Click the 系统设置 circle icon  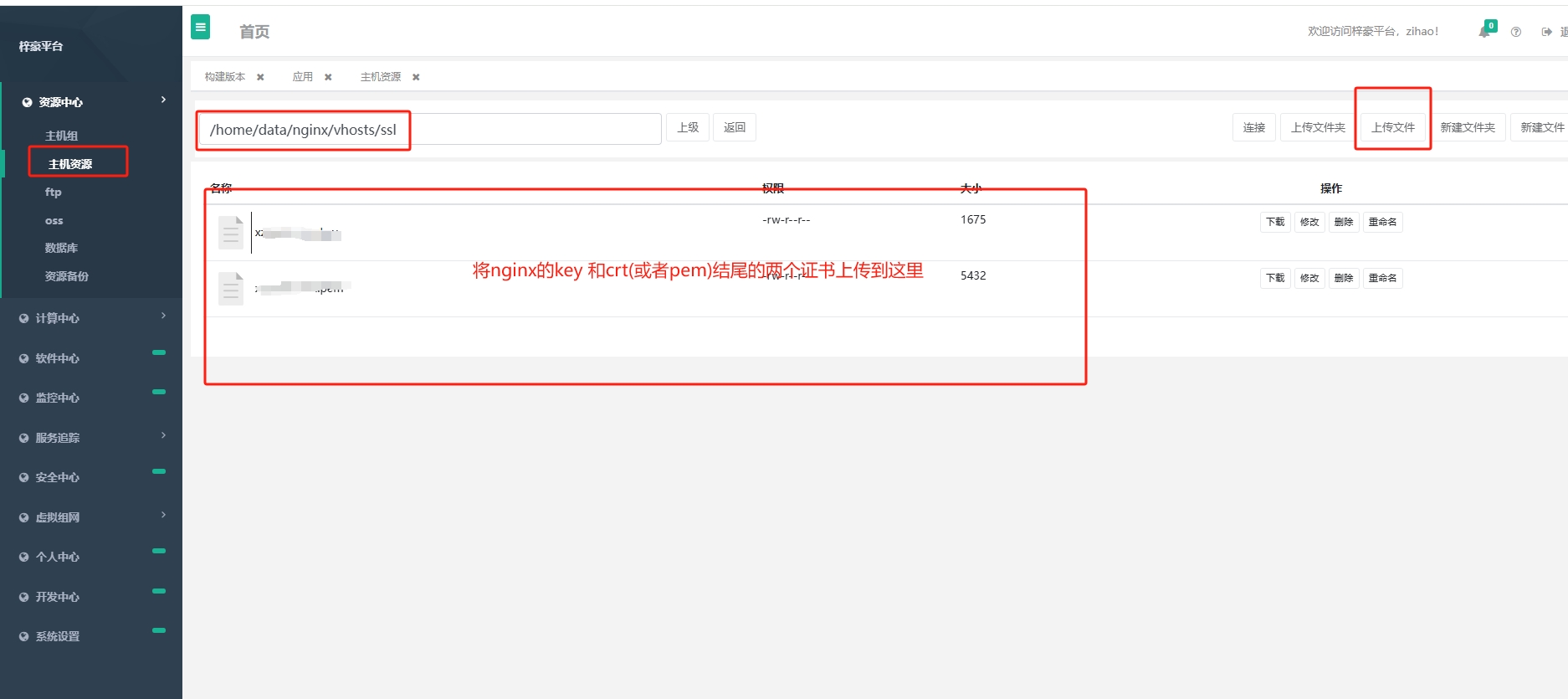click(x=23, y=636)
